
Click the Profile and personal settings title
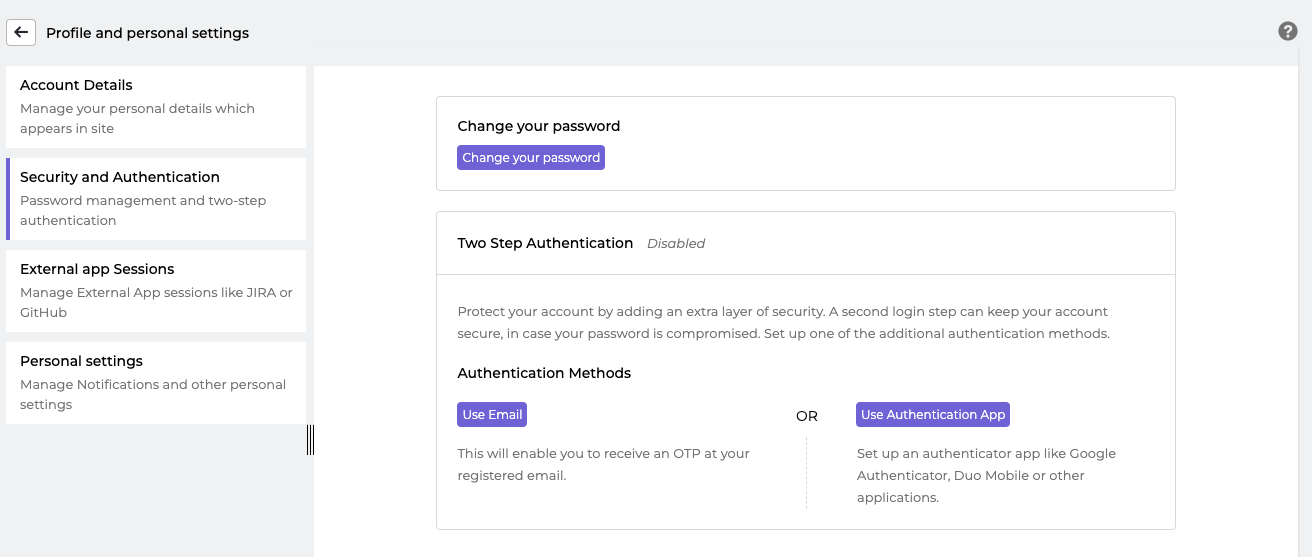[148, 33]
